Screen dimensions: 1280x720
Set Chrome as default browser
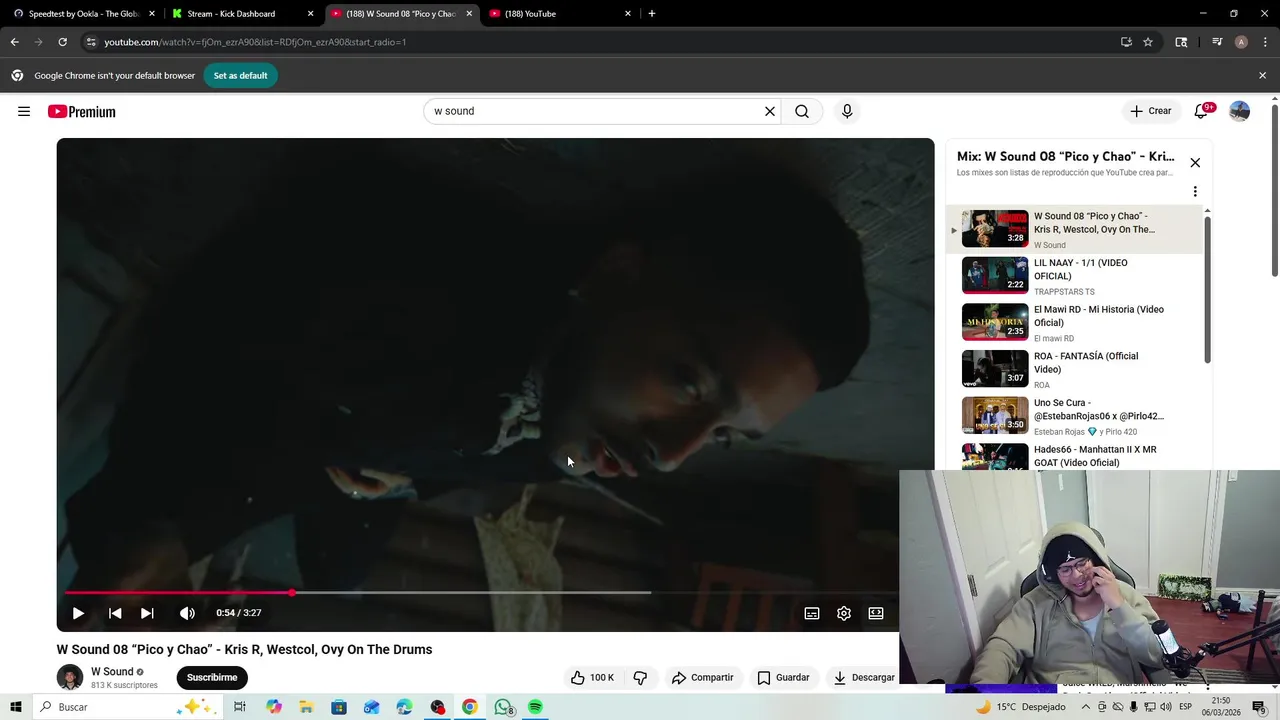[240, 76]
